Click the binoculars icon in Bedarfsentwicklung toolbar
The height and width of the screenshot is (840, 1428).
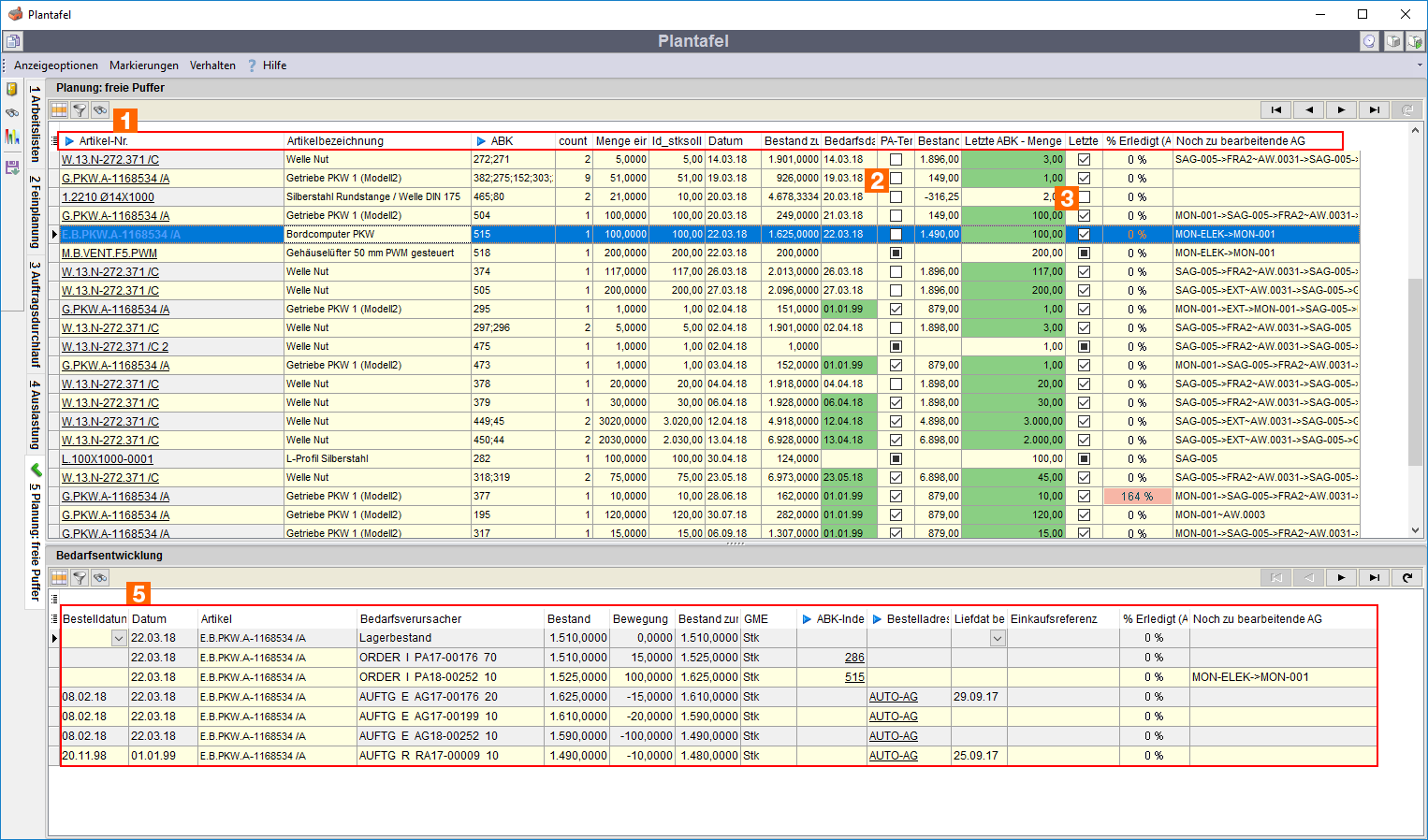pyautogui.click(x=100, y=577)
